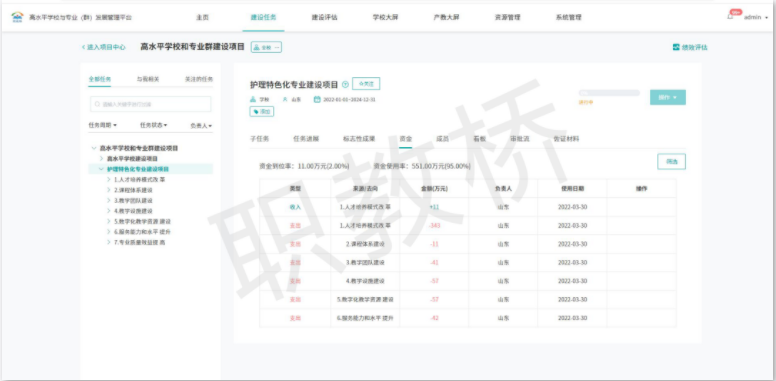Viewport: 776px width, 381px height.
Task: Open the 负责人 filter dropdown
Action: [x=201, y=126]
